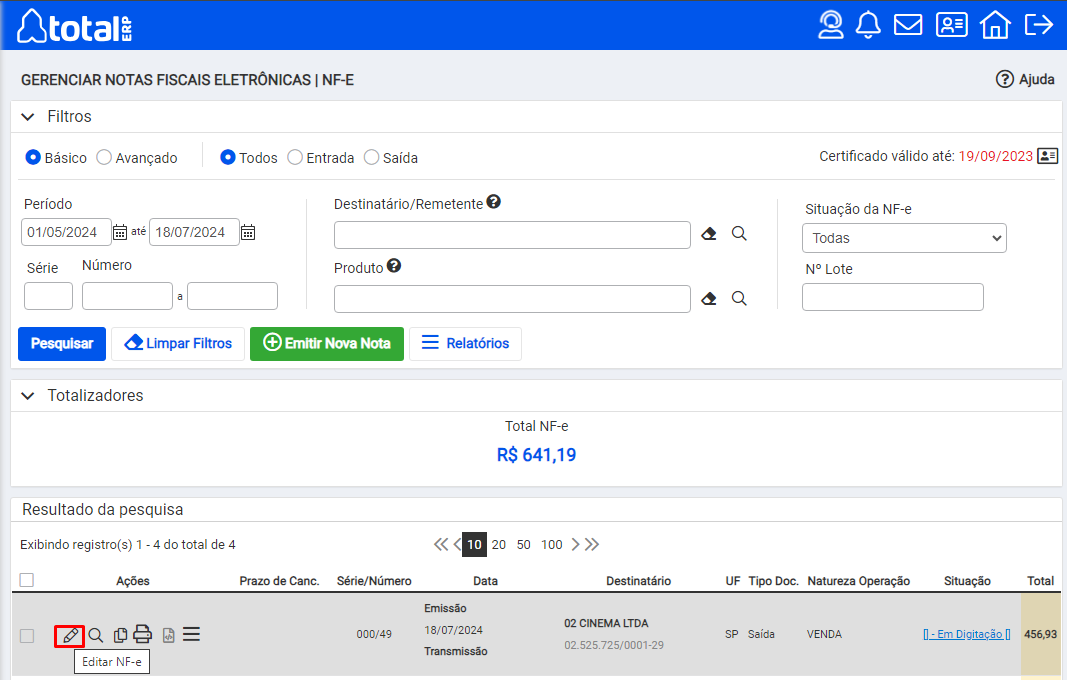This screenshot has width=1067, height=680.
Task: Click the ending Número input field
Action: [233, 296]
